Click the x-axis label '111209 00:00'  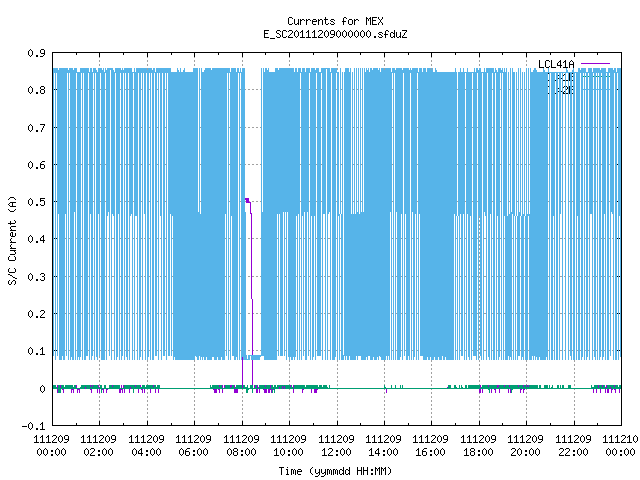[51, 446]
